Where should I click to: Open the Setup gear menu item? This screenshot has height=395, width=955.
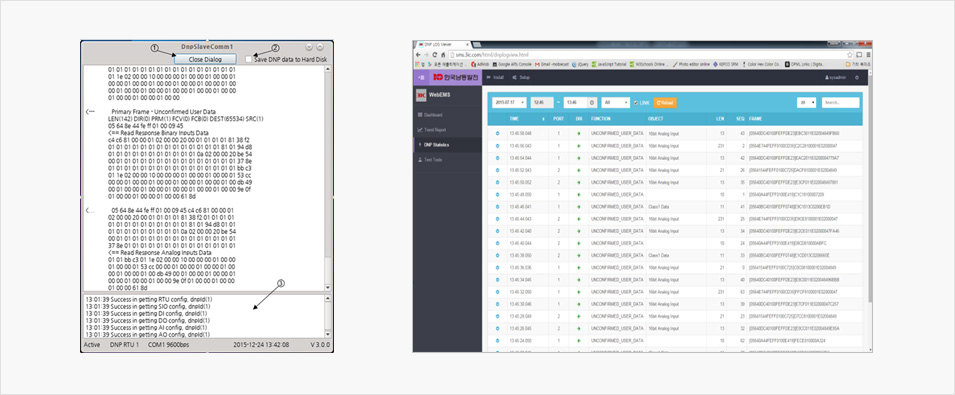521,77
